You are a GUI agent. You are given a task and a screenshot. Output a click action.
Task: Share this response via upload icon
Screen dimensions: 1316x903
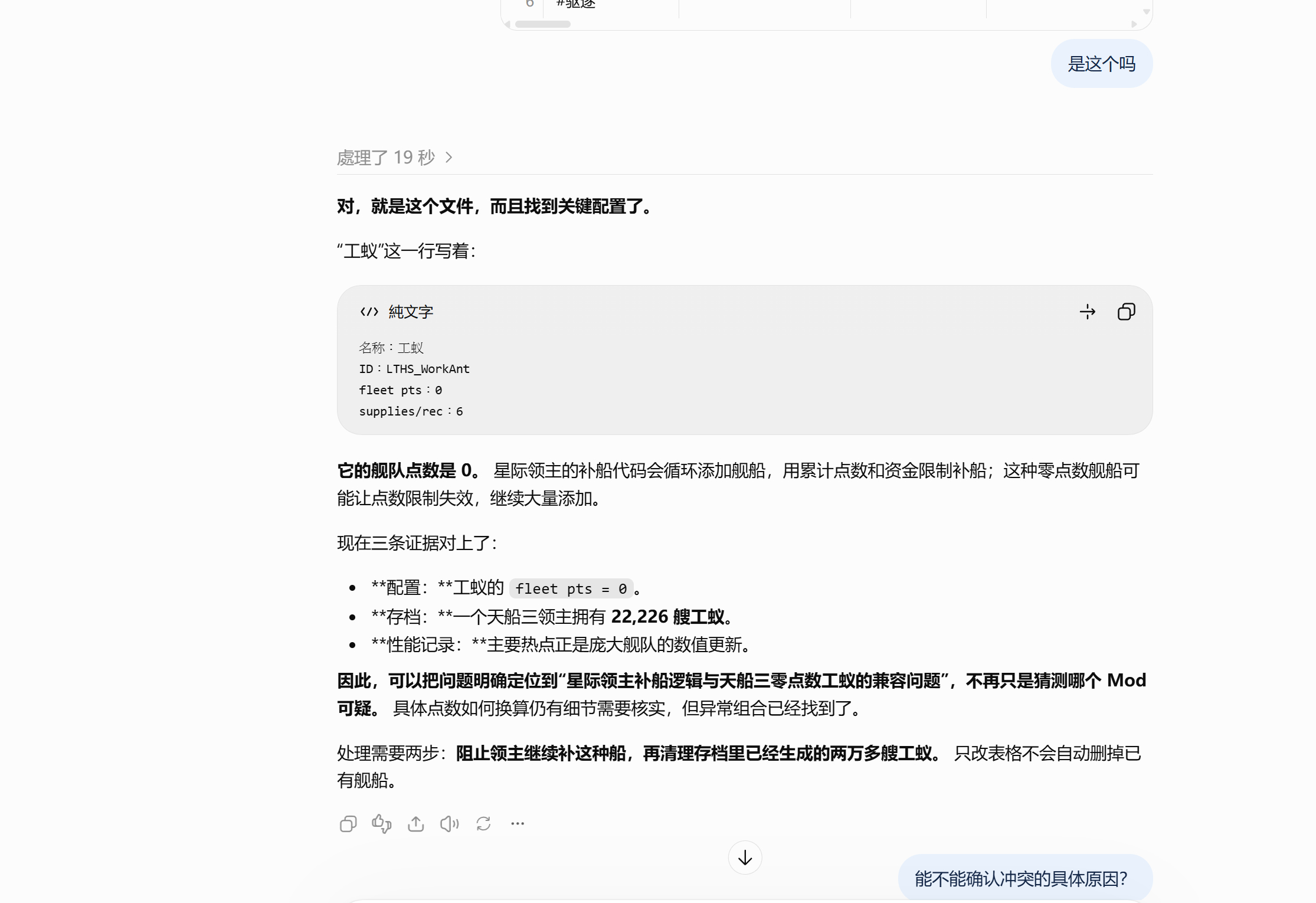[x=416, y=823]
